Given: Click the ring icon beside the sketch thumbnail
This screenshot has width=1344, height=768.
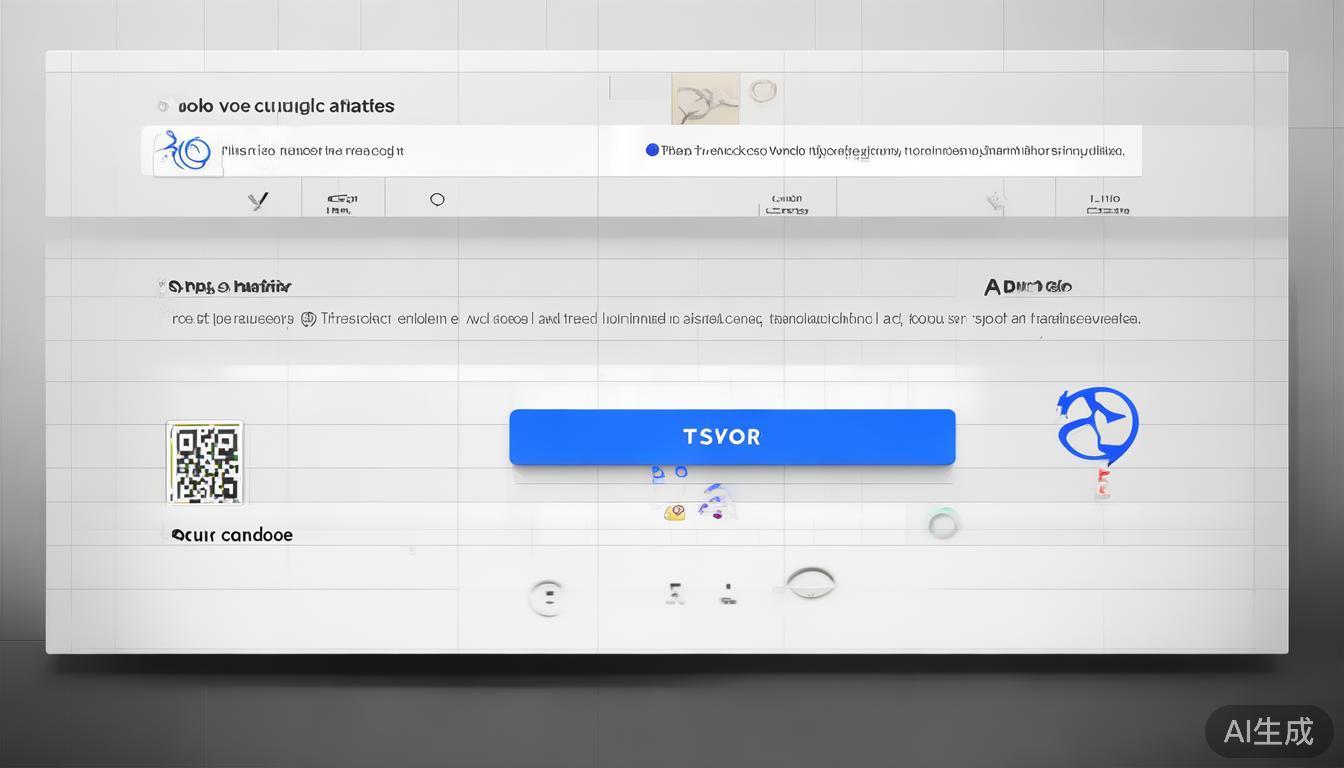Looking at the screenshot, I should tap(763, 91).
